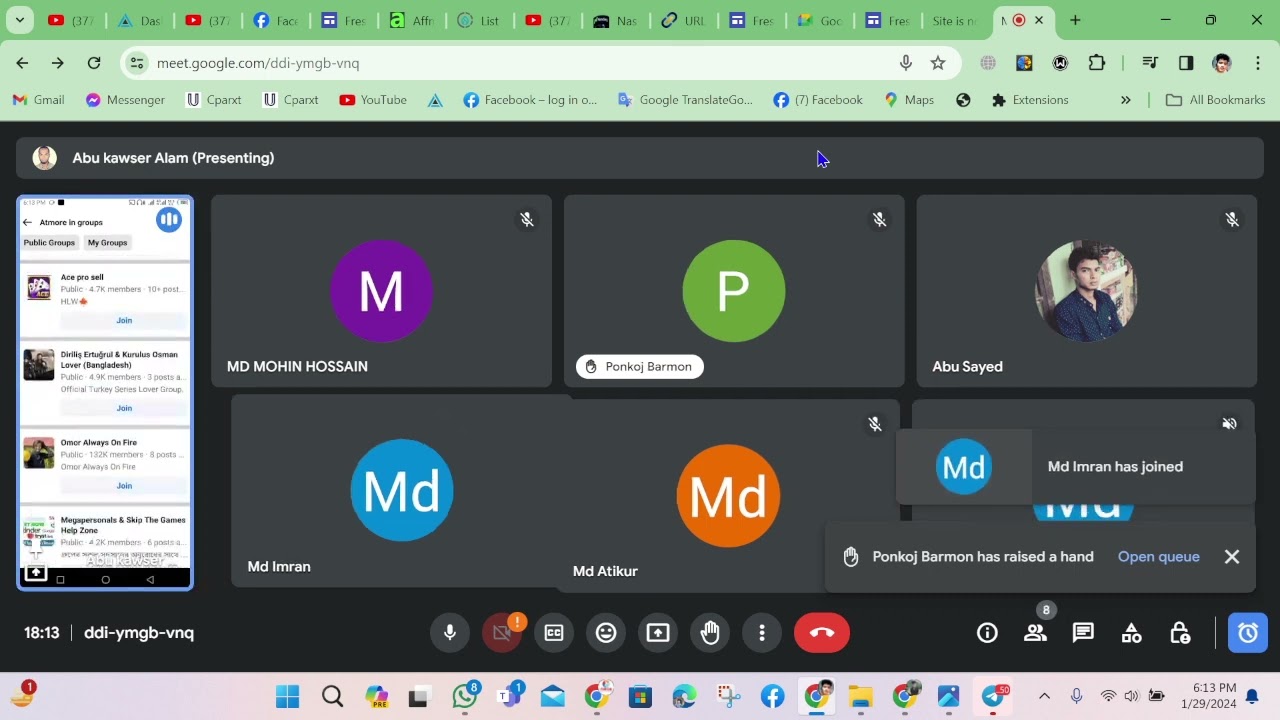Open Windows Start menu
This screenshot has width=1280, height=720.
click(x=287, y=696)
